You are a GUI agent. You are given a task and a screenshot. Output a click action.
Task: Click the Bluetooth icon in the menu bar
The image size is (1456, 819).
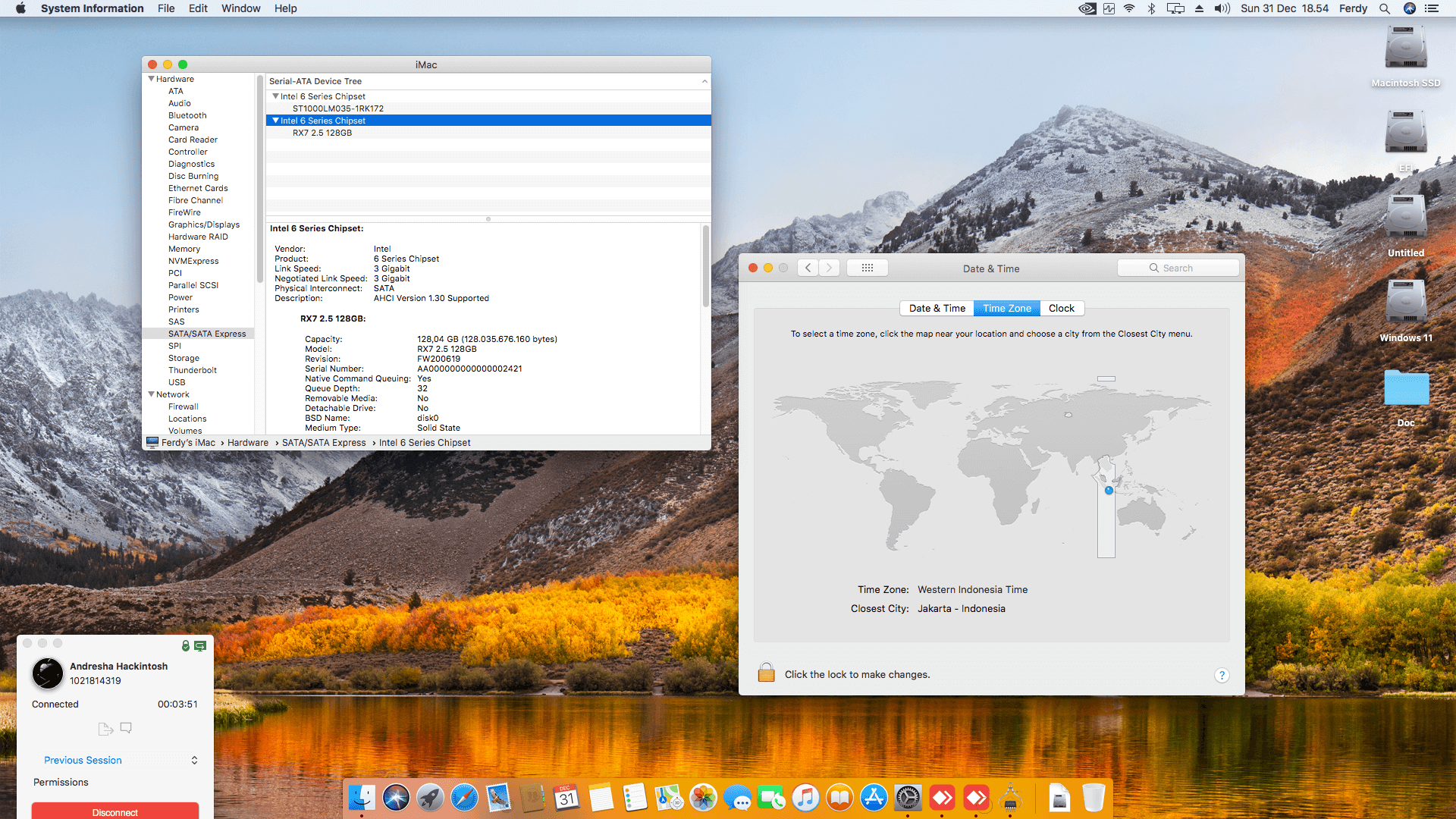(x=1152, y=8)
